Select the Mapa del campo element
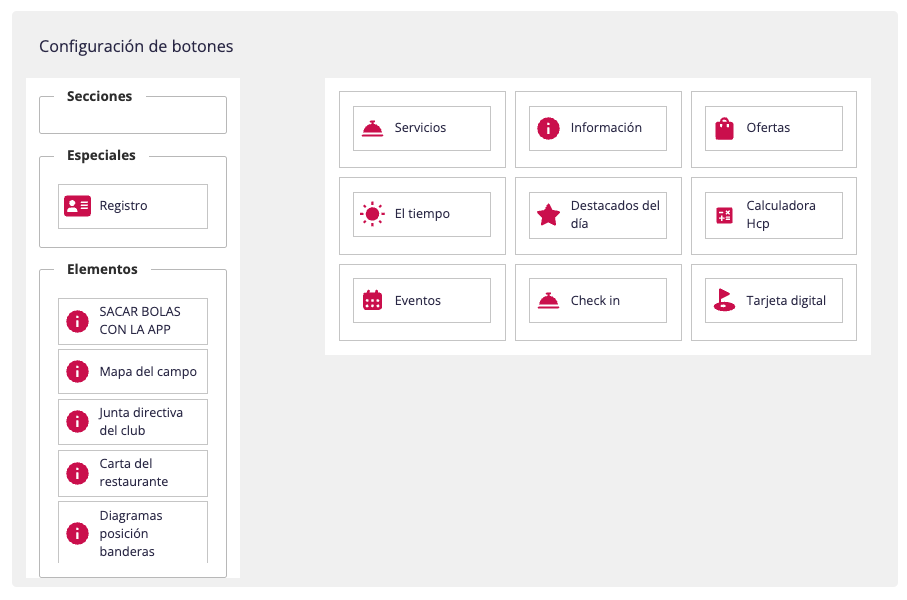This screenshot has width=907, height=600. point(133,371)
